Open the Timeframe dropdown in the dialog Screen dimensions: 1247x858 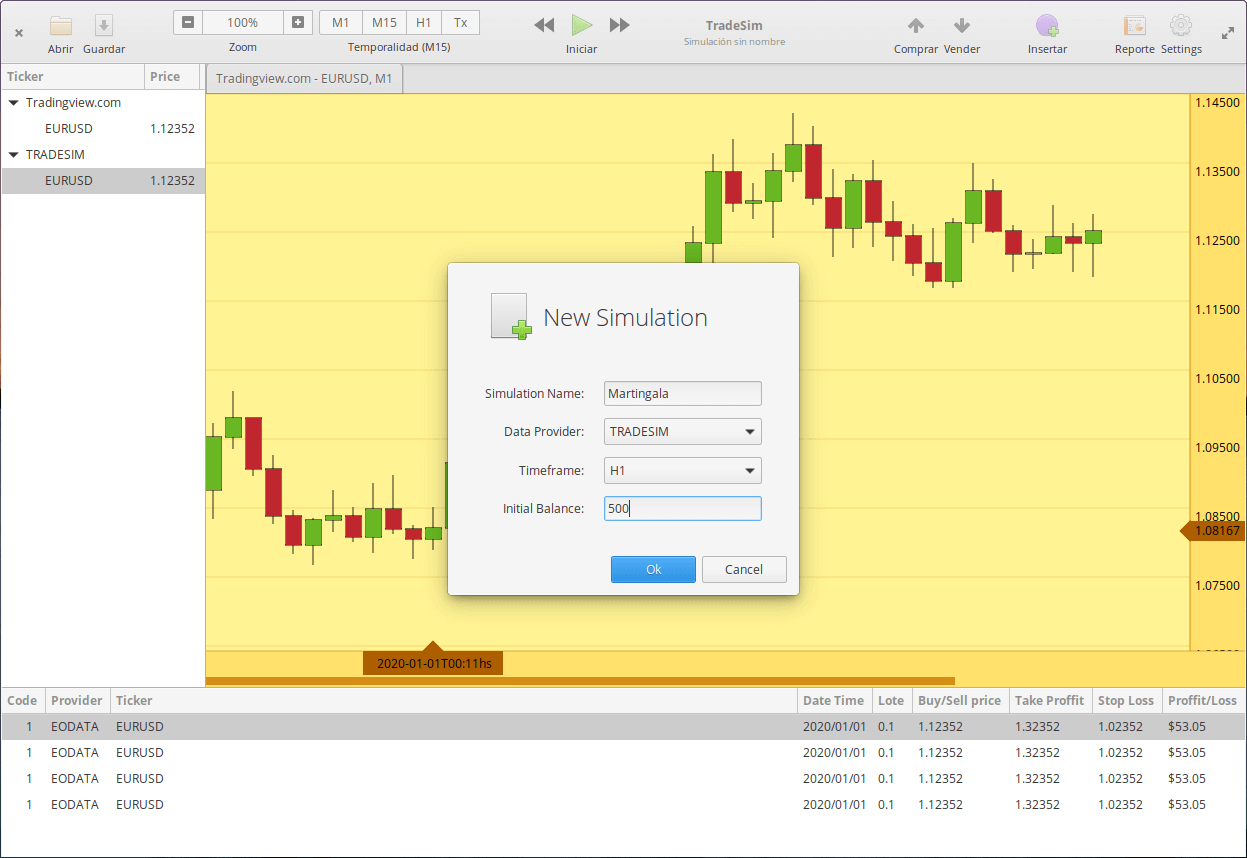[x=682, y=470]
